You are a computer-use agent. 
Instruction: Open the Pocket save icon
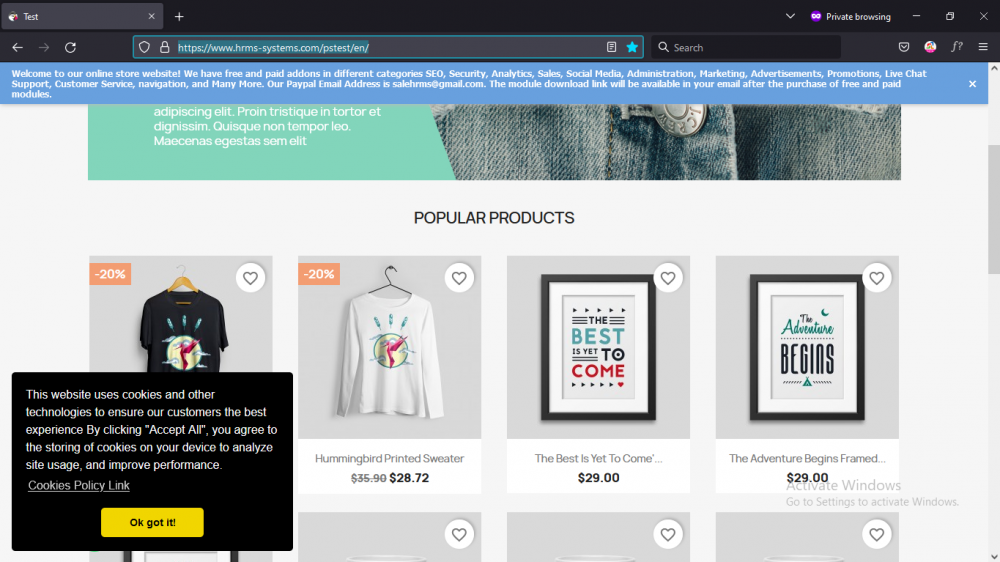[904, 47]
